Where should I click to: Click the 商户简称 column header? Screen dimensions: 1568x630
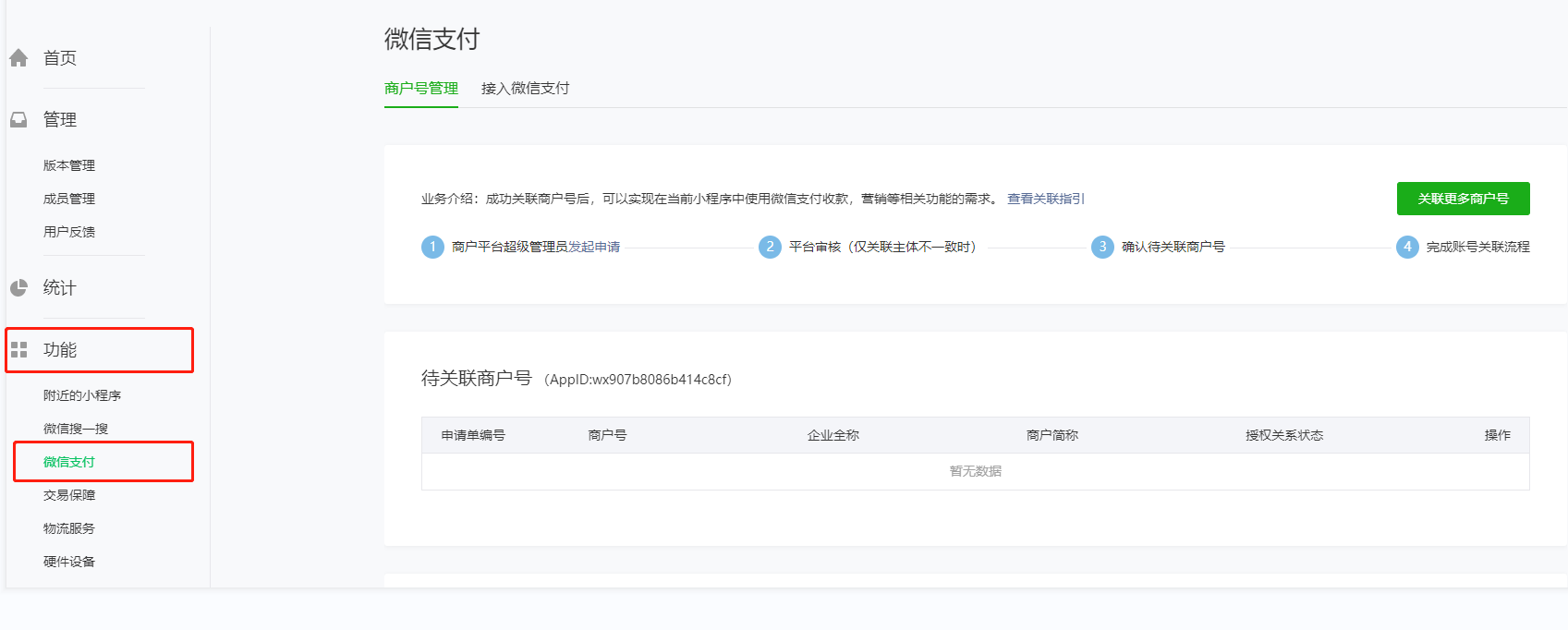(1052, 435)
